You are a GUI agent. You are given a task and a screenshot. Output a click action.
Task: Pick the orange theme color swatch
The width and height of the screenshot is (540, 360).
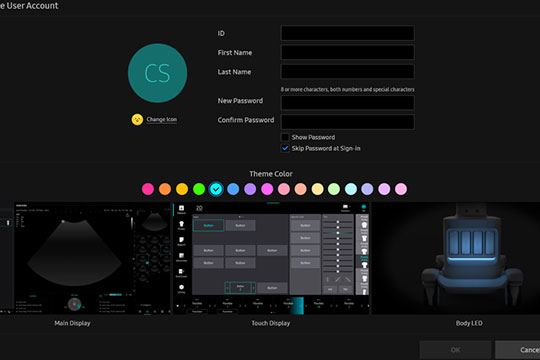point(165,189)
